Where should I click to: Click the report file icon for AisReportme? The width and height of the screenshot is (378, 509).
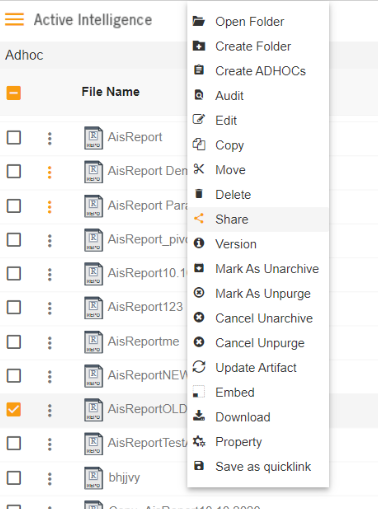pos(93,342)
